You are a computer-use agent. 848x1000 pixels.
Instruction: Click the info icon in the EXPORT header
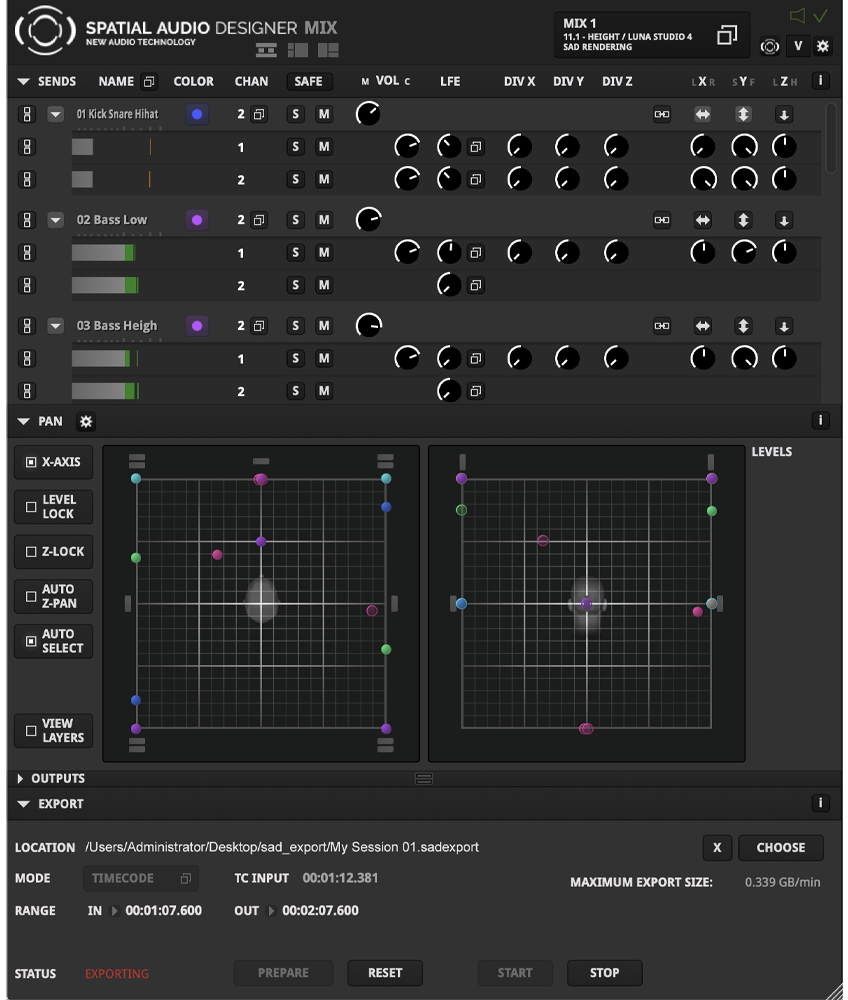coord(821,804)
